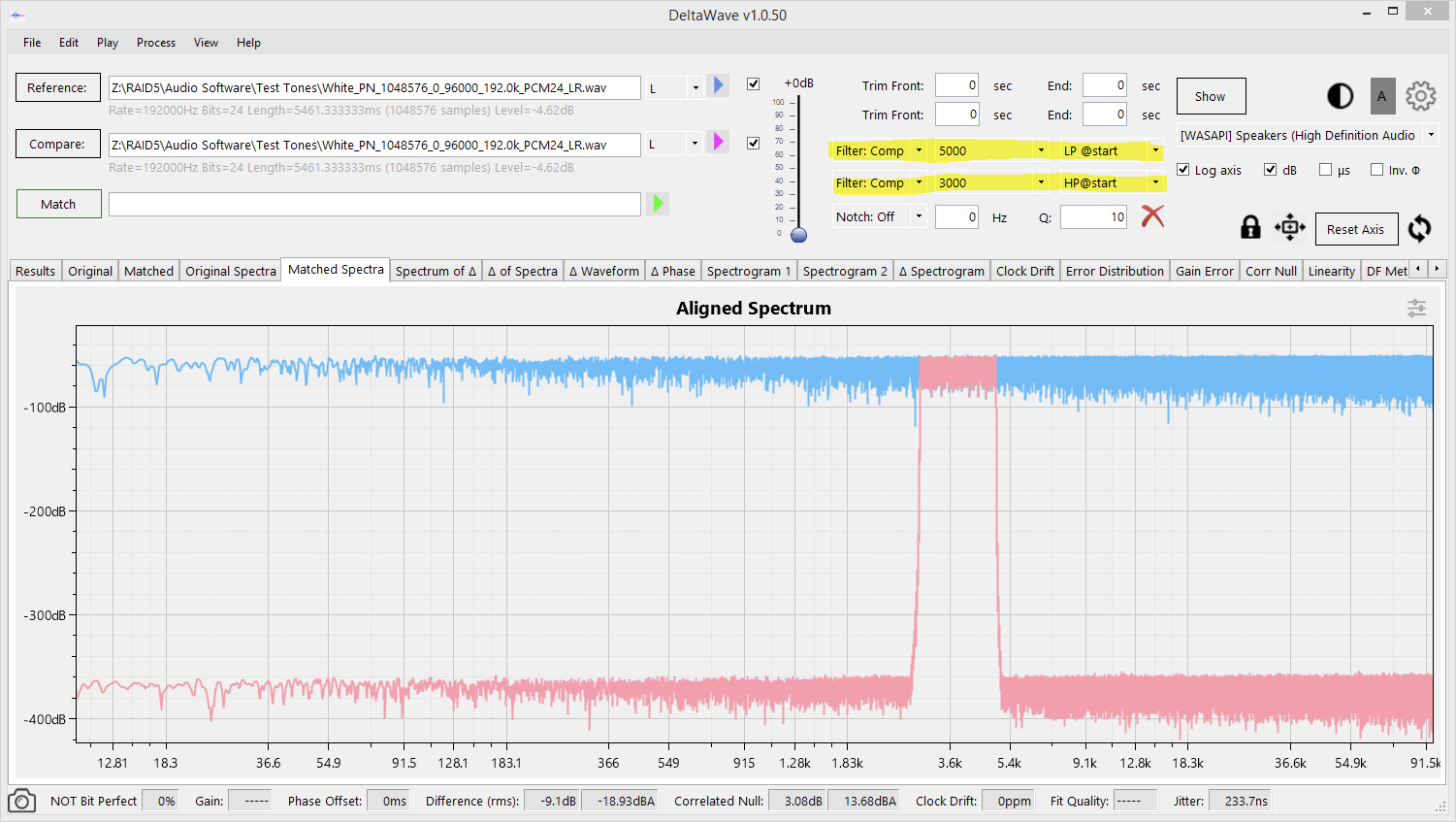Switch to the Error Distribution tab
Image resolution: width=1456 pixels, height=822 pixels.
1115,271
